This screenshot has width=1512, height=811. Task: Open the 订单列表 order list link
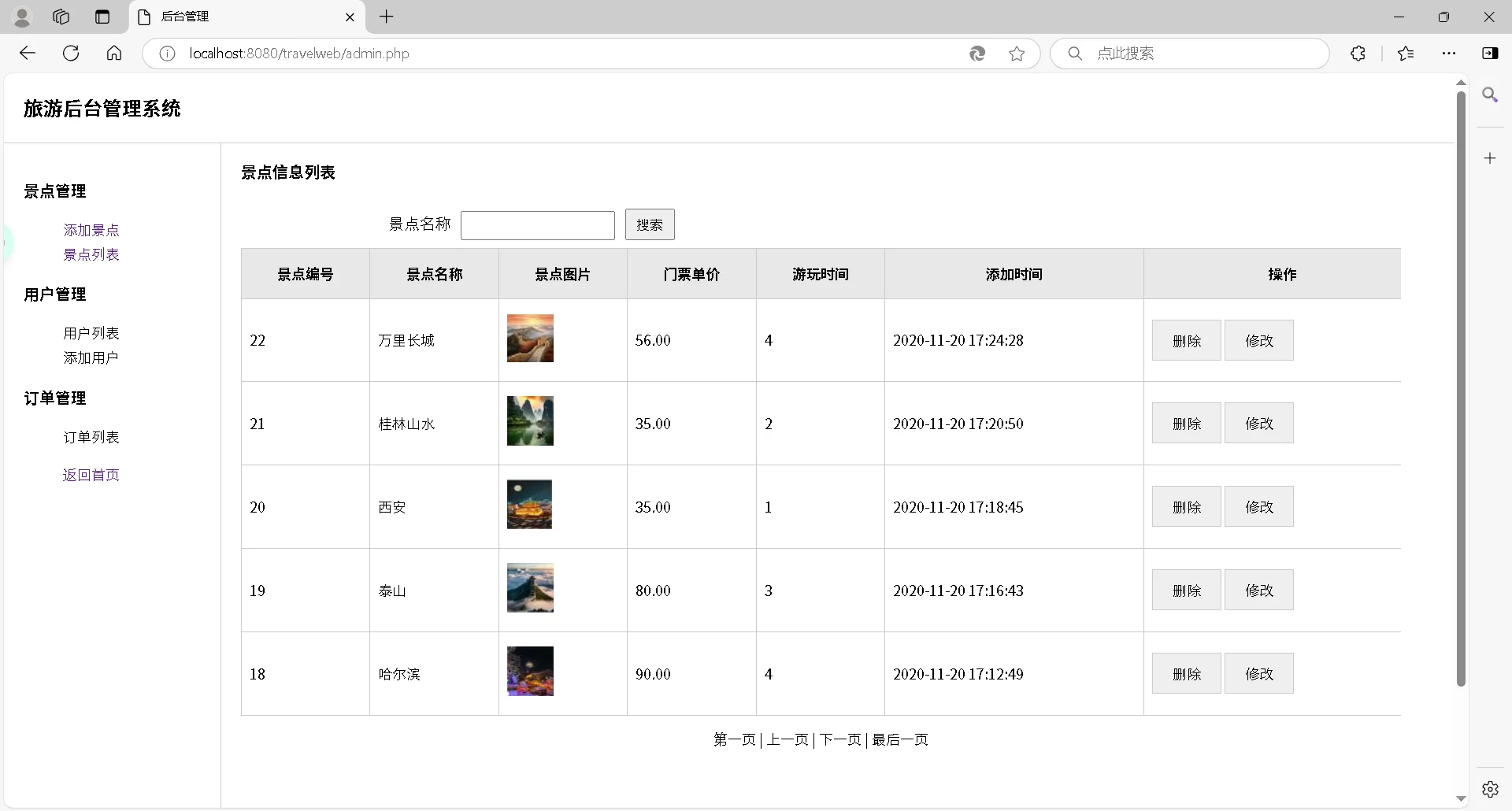91,437
